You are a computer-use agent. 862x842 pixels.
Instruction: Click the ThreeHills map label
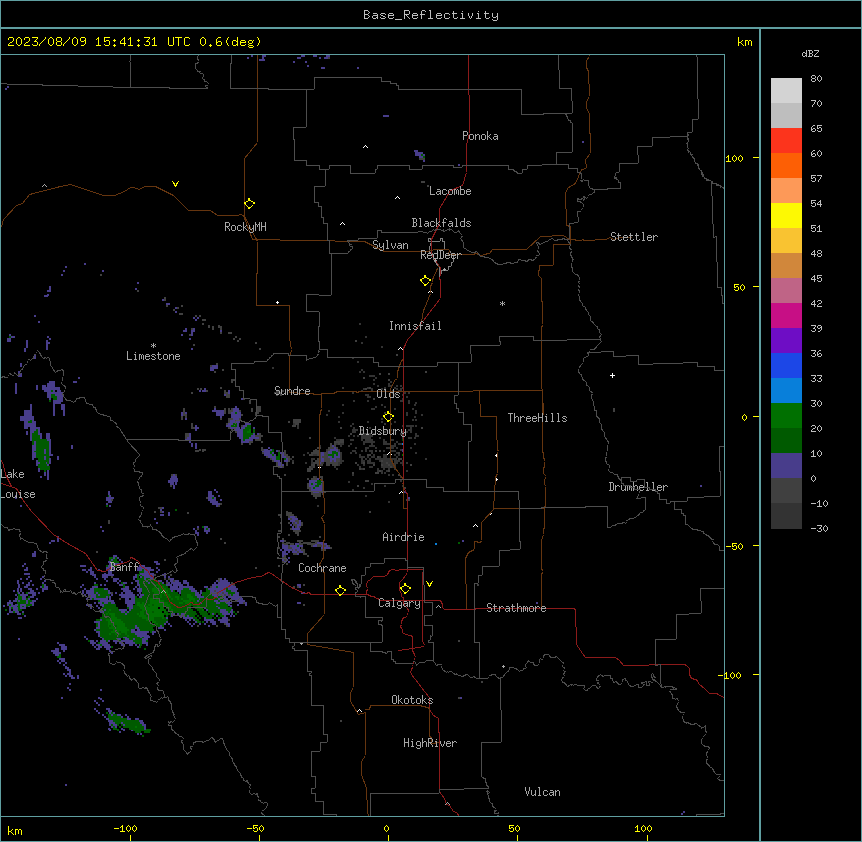pyautogui.click(x=537, y=418)
